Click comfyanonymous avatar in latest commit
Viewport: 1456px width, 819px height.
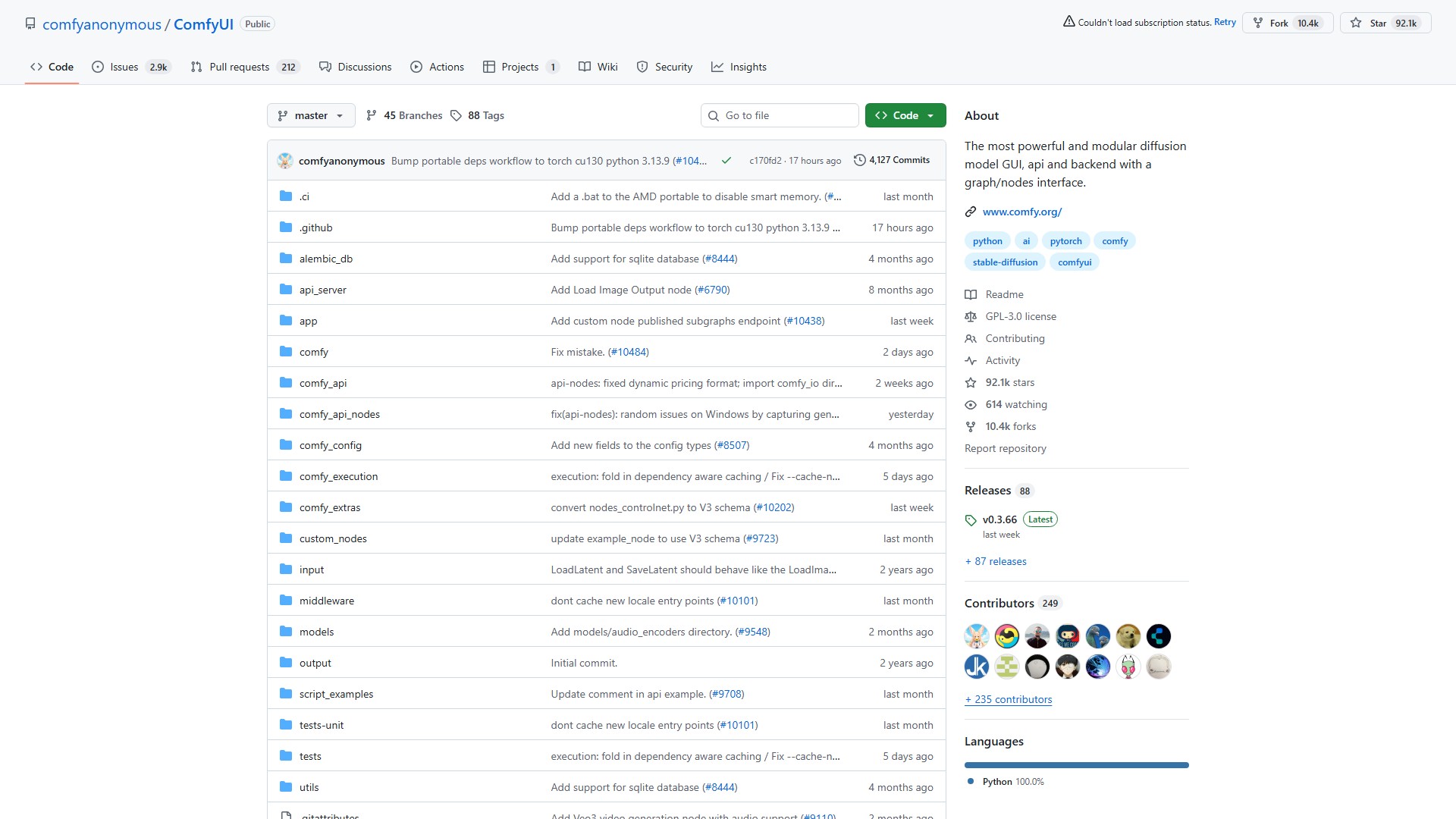pyautogui.click(x=285, y=161)
